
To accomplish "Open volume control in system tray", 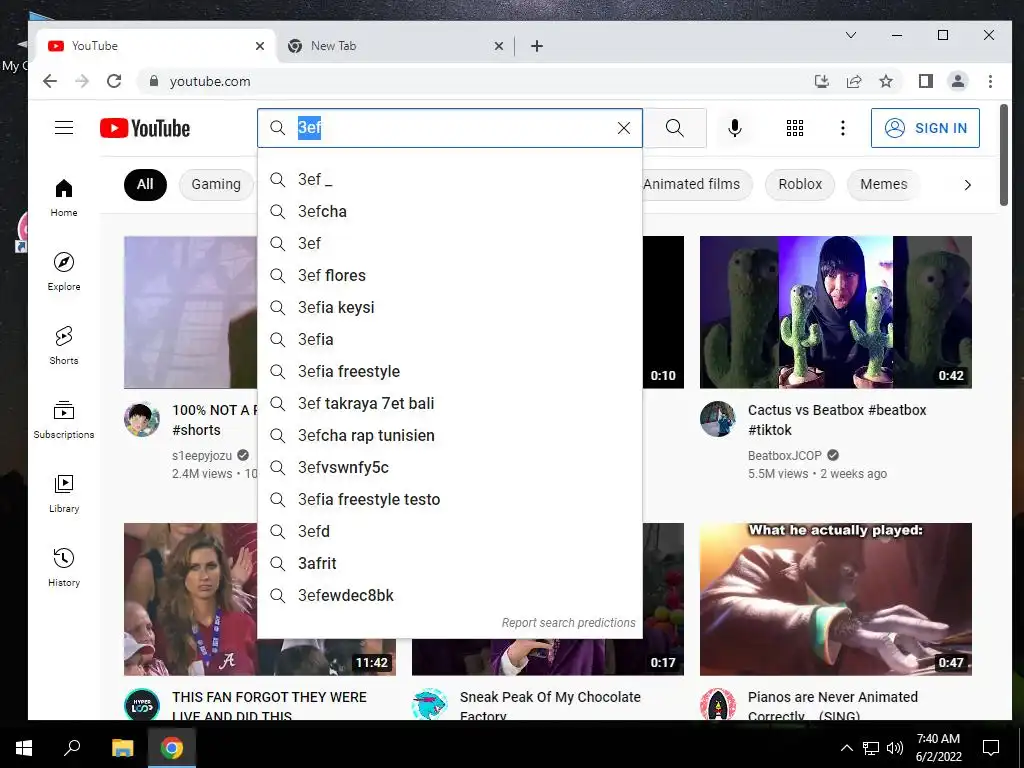I will point(895,748).
